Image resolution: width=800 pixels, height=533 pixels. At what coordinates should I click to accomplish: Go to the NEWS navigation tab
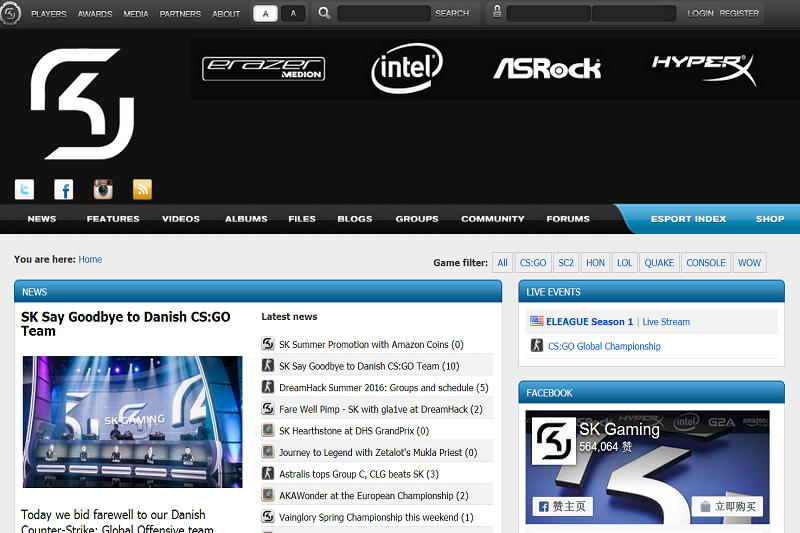42,219
